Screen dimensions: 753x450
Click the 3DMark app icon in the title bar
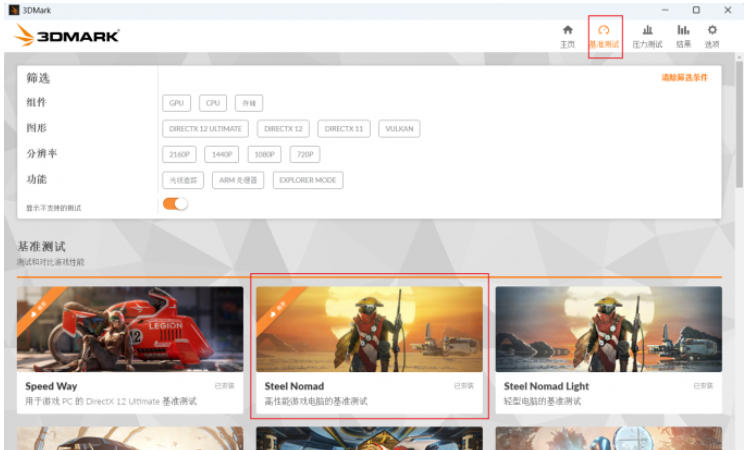pos(14,10)
